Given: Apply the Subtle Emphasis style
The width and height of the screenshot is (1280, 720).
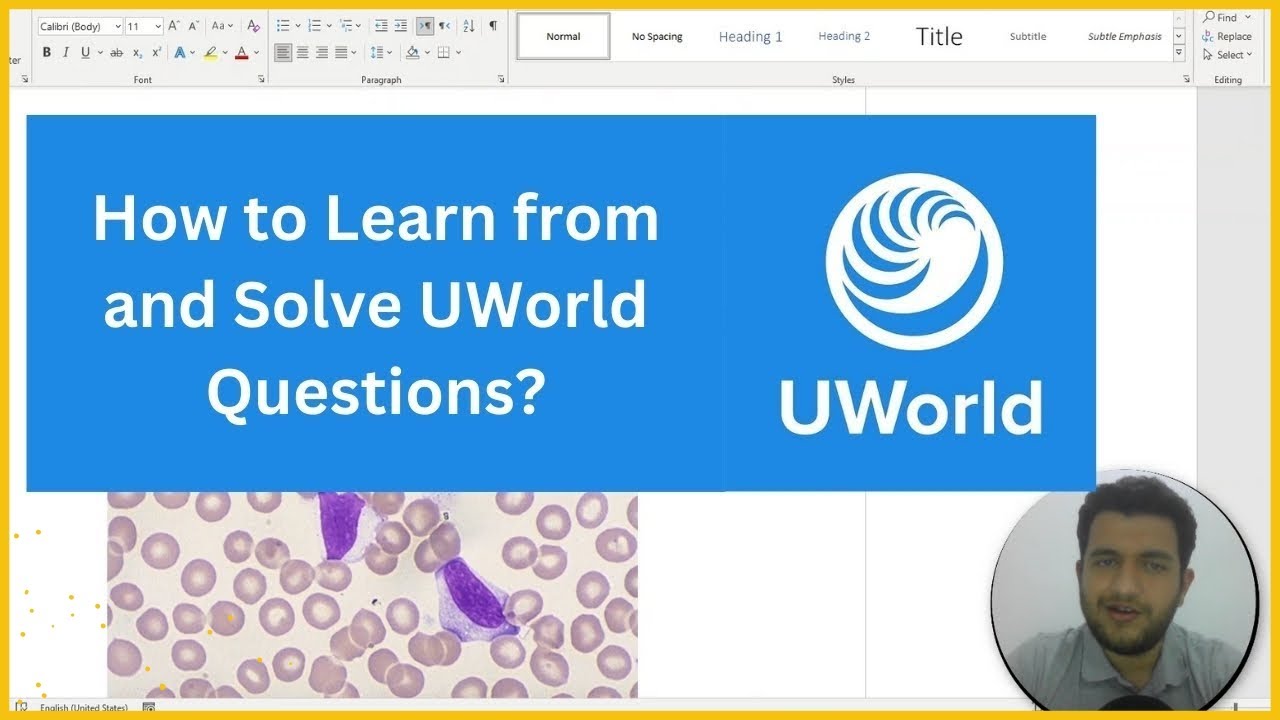Looking at the screenshot, I should point(1125,36).
